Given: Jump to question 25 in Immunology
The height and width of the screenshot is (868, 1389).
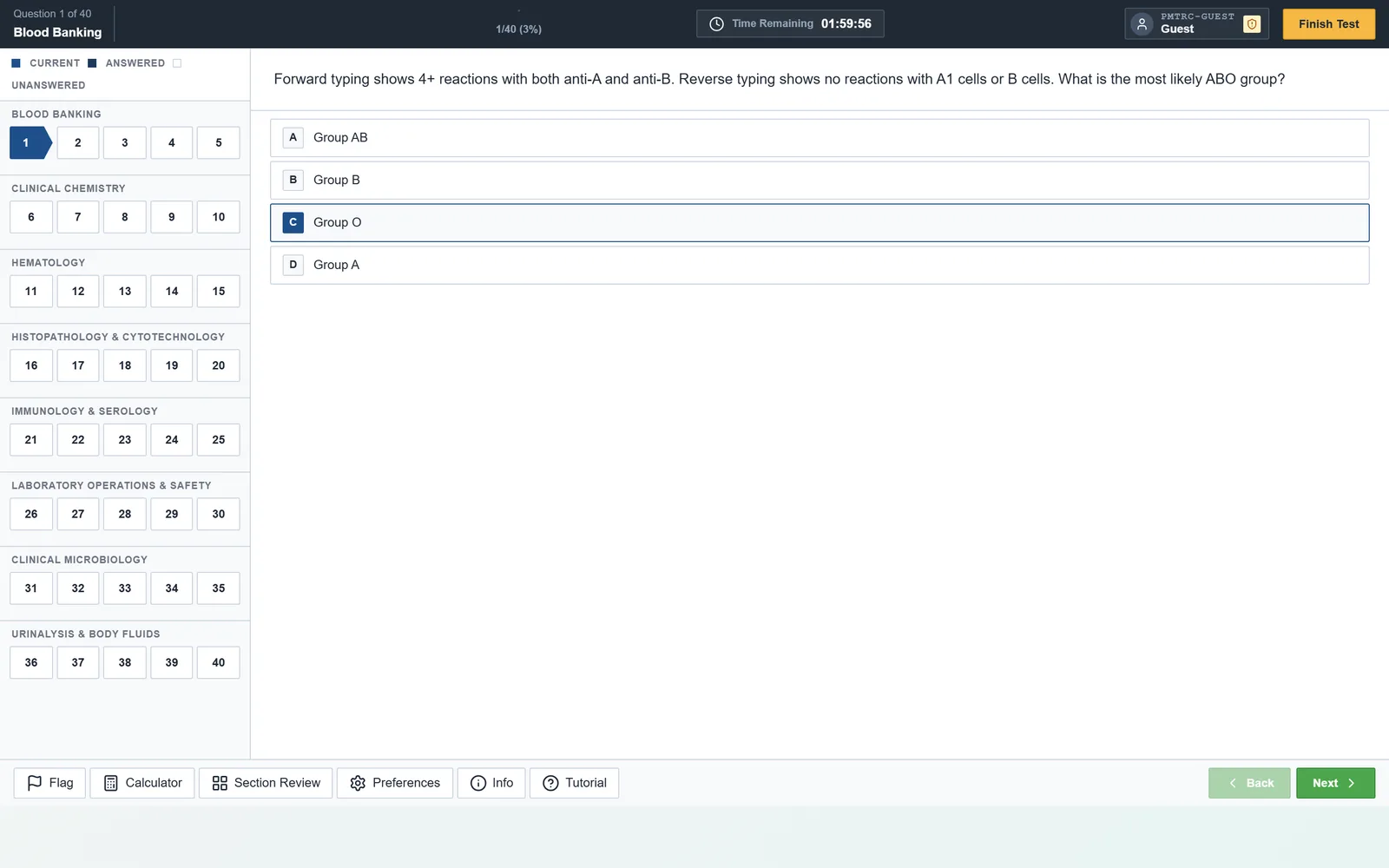Looking at the screenshot, I should tap(219, 440).
